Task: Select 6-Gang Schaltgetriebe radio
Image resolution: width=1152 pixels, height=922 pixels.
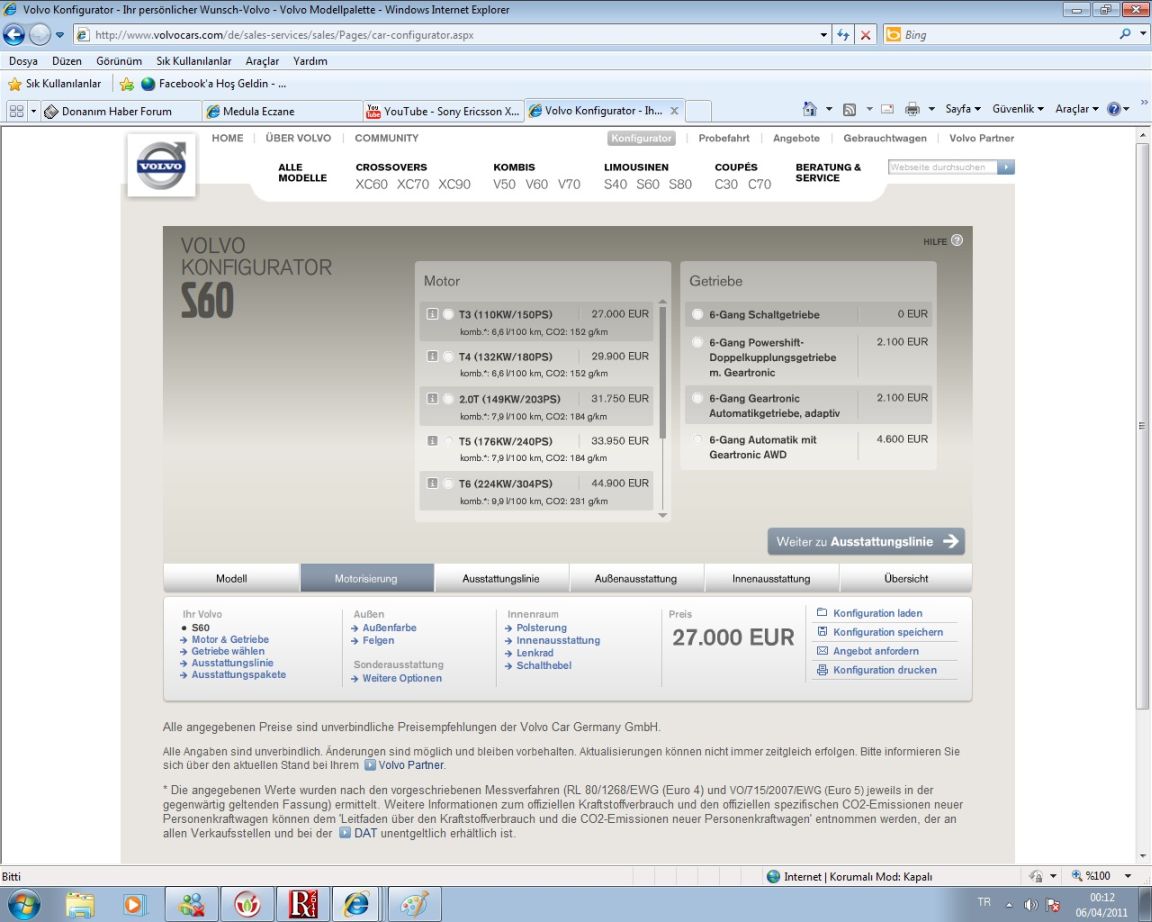Action: pos(697,314)
